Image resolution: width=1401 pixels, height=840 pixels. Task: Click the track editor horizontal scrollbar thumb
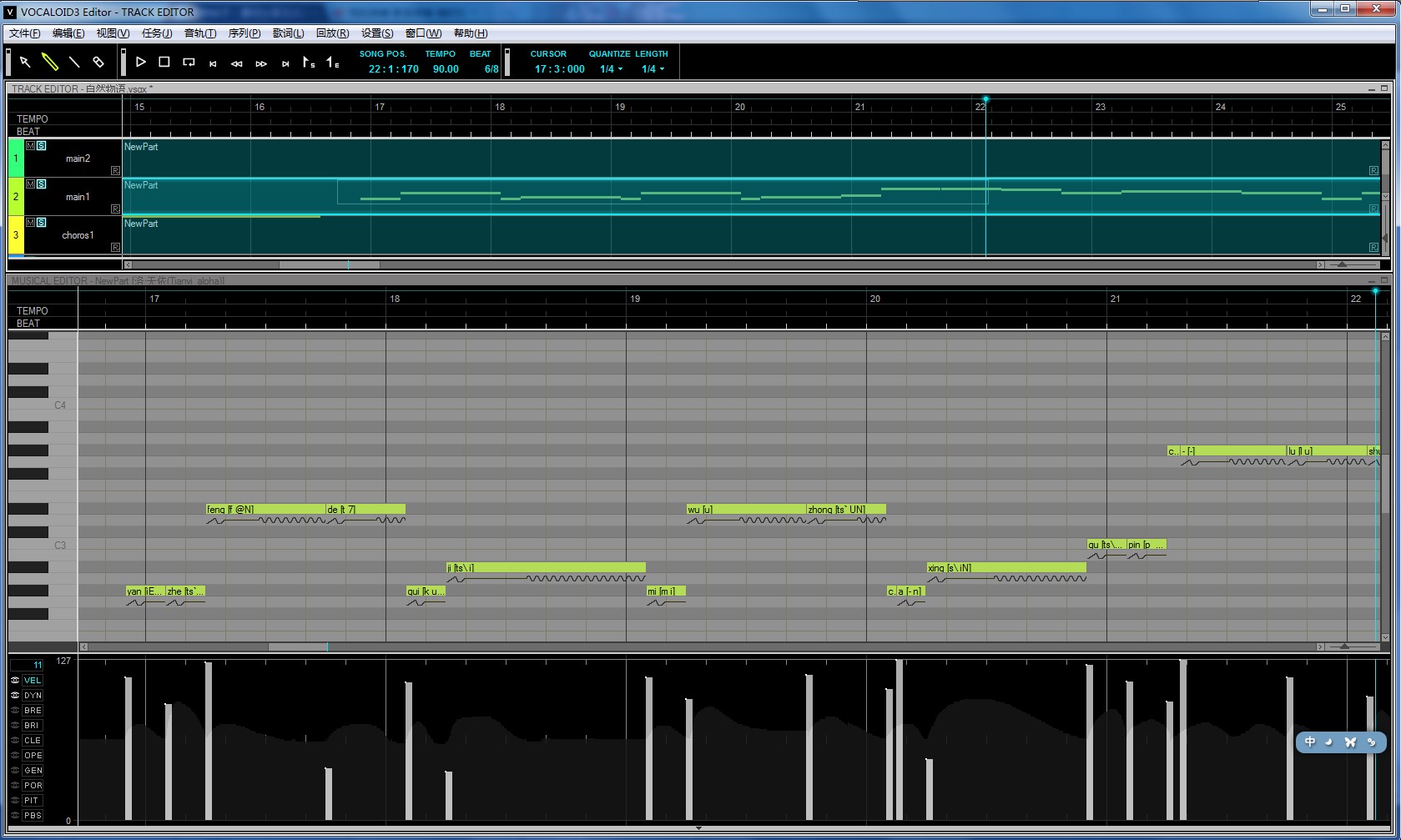[330, 264]
